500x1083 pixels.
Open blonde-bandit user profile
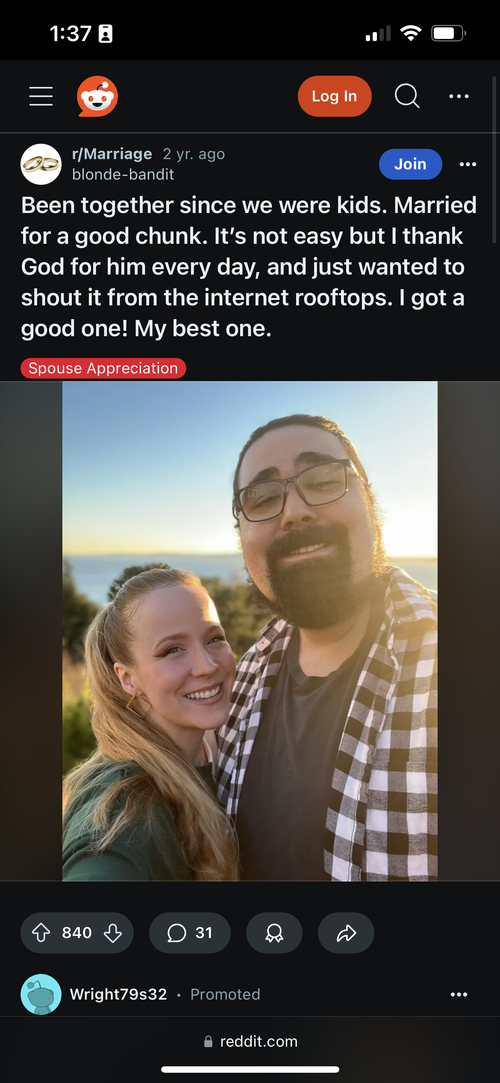pyautogui.click(x=123, y=175)
